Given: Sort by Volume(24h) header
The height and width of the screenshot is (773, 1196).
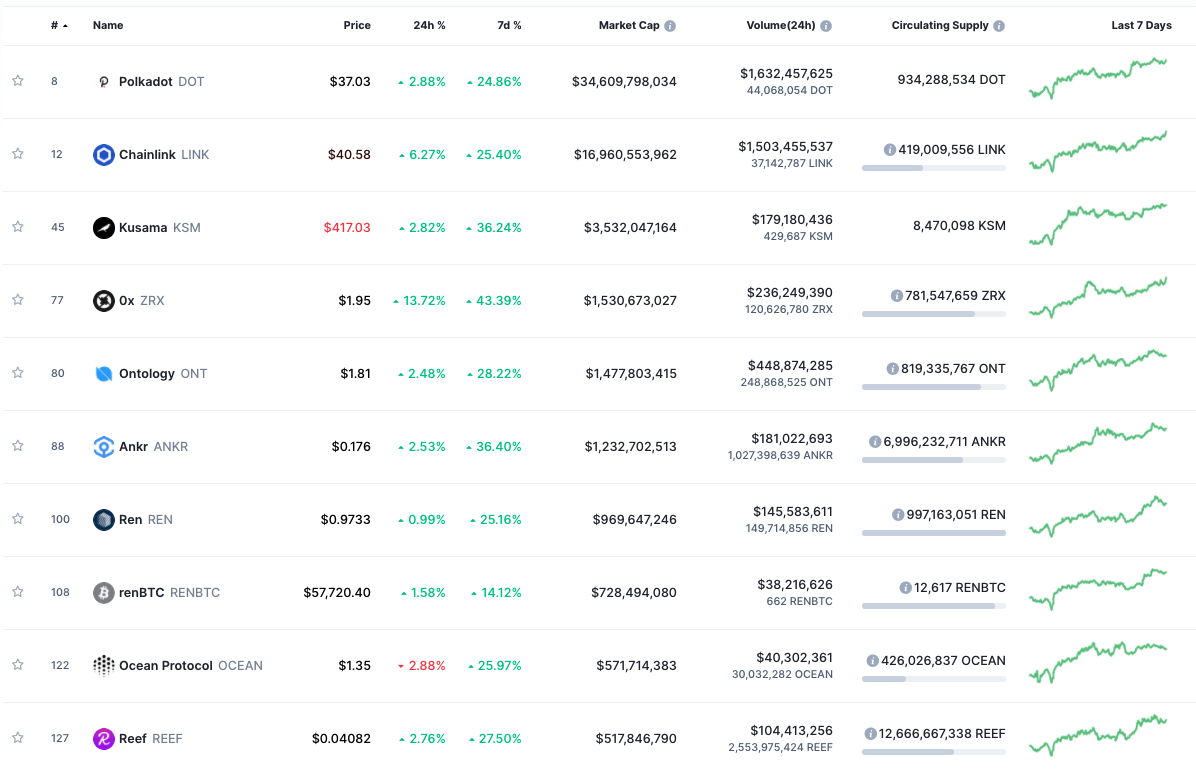Looking at the screenshot, I should [780, 25].
